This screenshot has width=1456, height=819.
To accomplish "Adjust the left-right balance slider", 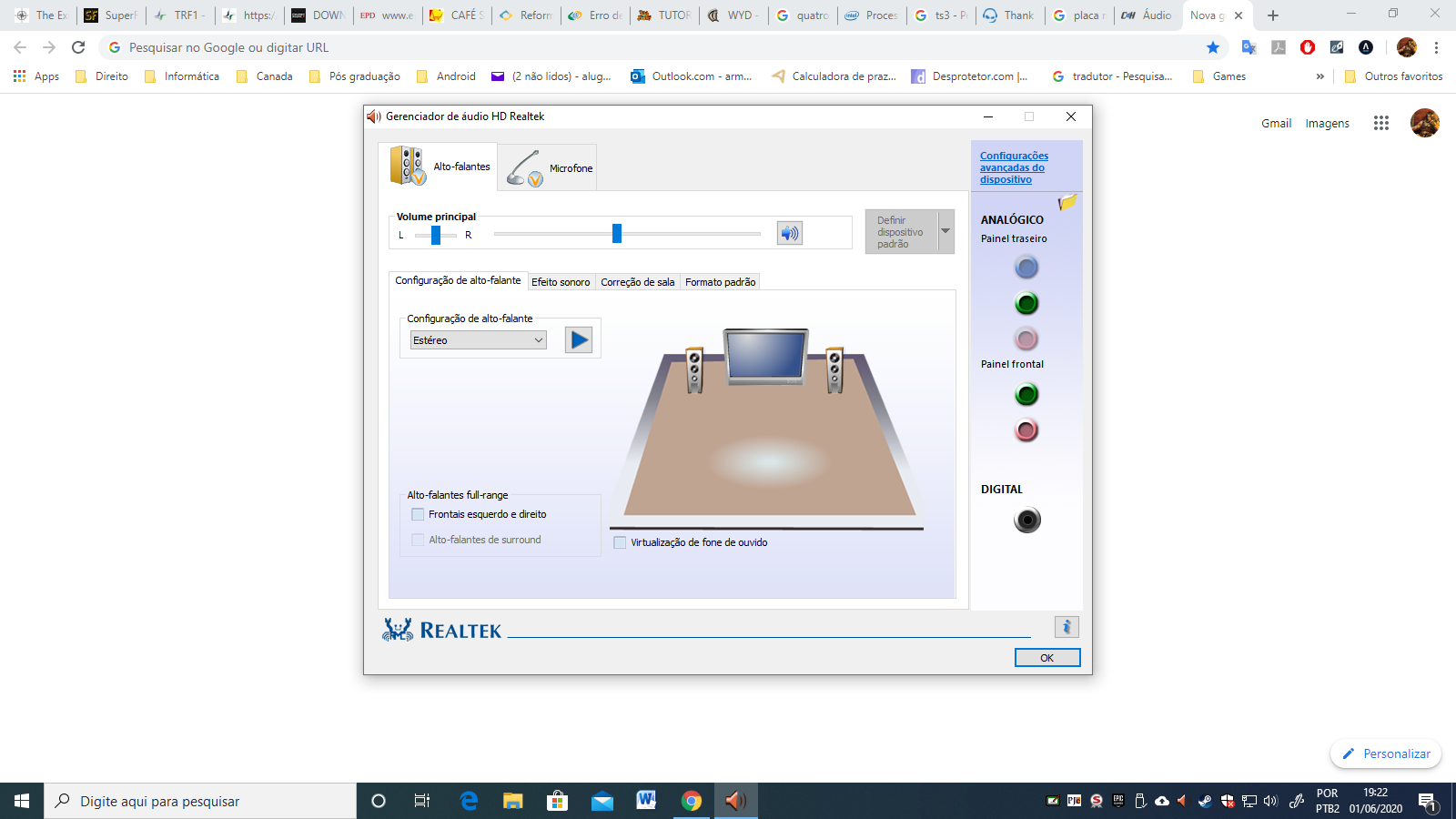I will [436, 235].
